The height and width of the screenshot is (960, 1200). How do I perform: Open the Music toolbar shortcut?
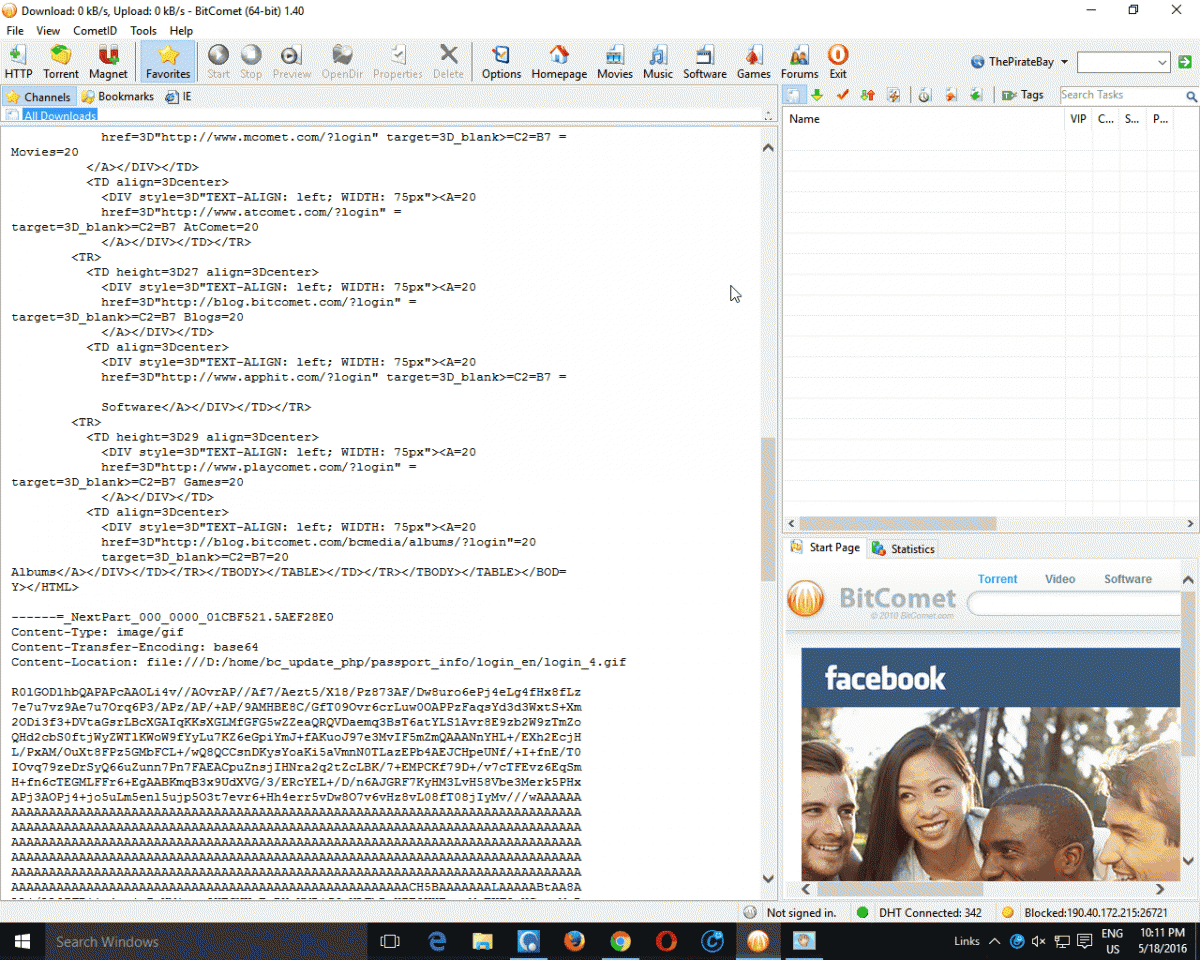click(x=658, y=62)
